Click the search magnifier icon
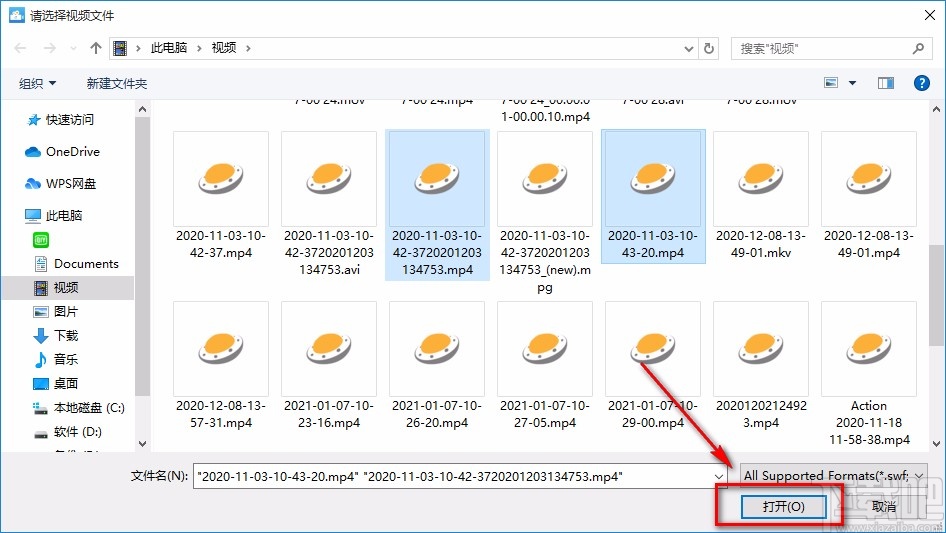The height and width of the screenshot is (533, 946). (x=918, y=48)
